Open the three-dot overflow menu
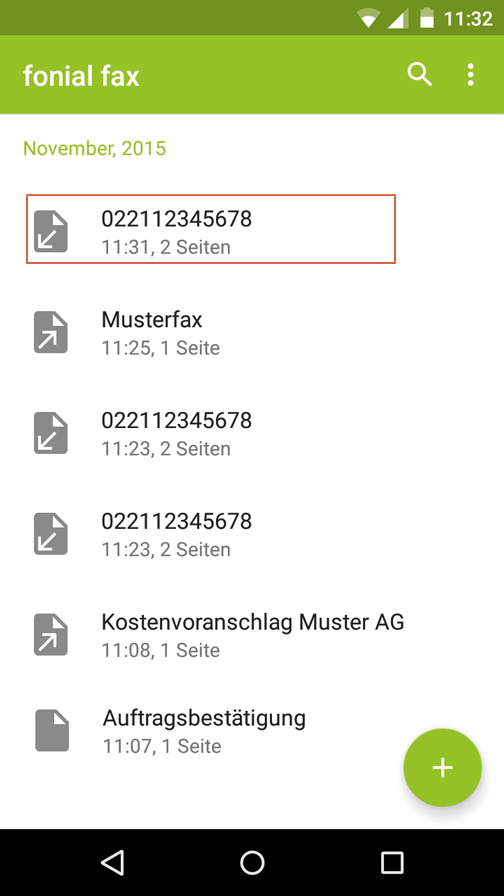This screenshot has width=504, height=896. (x=470, y=75)
